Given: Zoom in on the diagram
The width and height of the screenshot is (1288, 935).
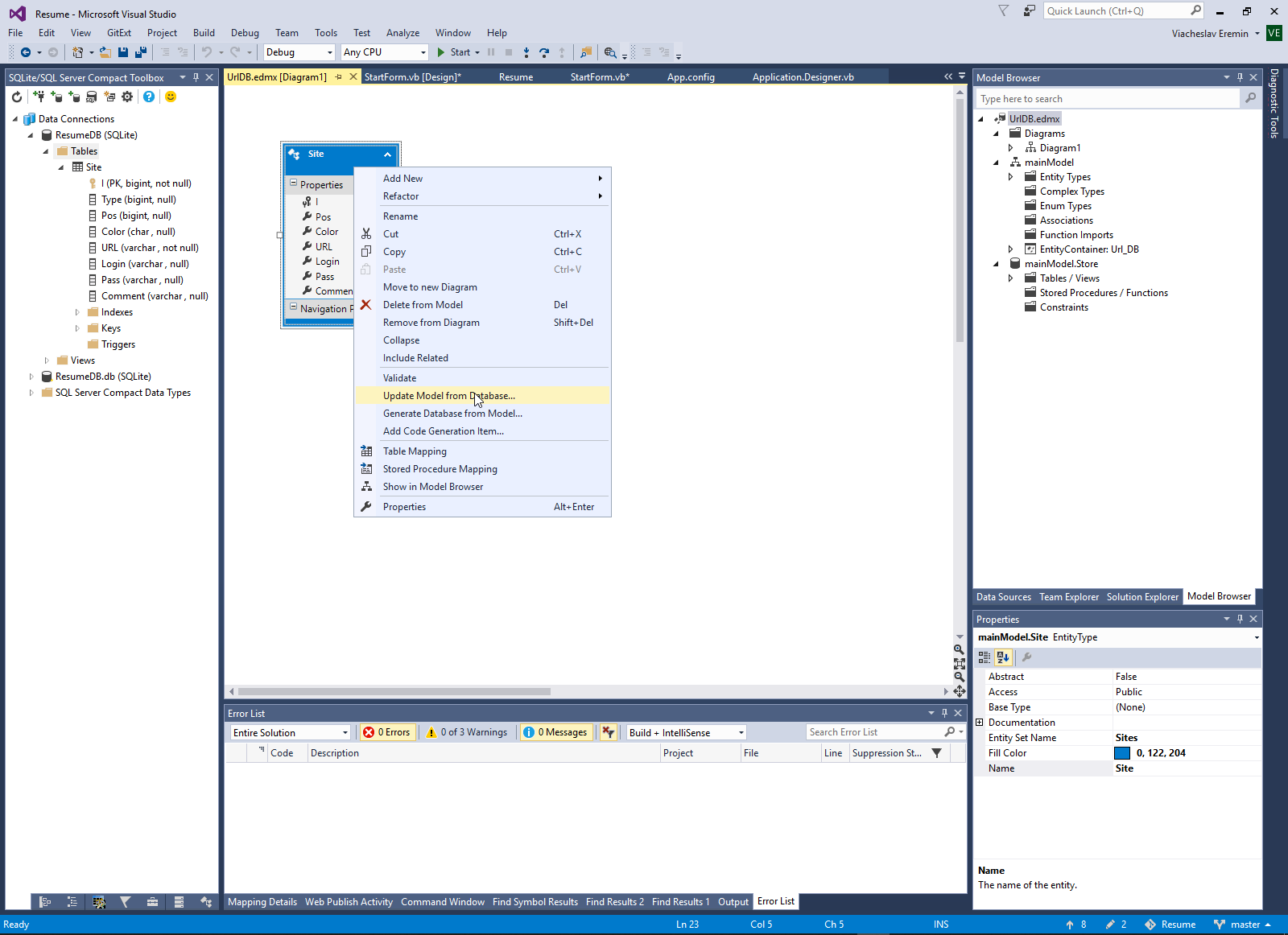Looking at the screenshot, I should pyautogui.click(x=959, y=649).
